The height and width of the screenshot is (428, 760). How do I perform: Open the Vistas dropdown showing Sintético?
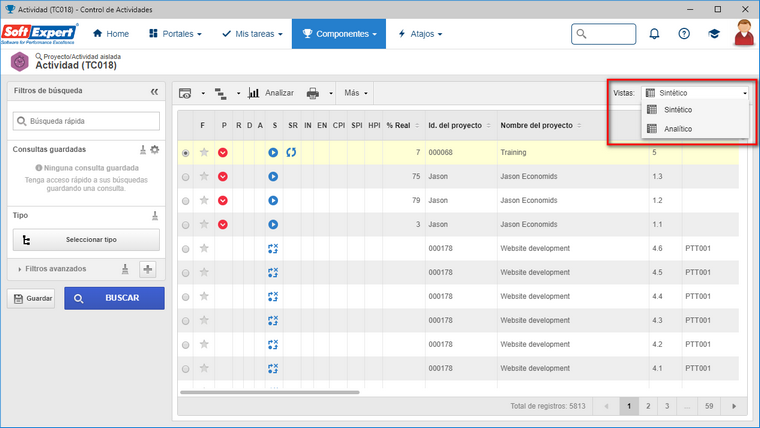(695, 93)
